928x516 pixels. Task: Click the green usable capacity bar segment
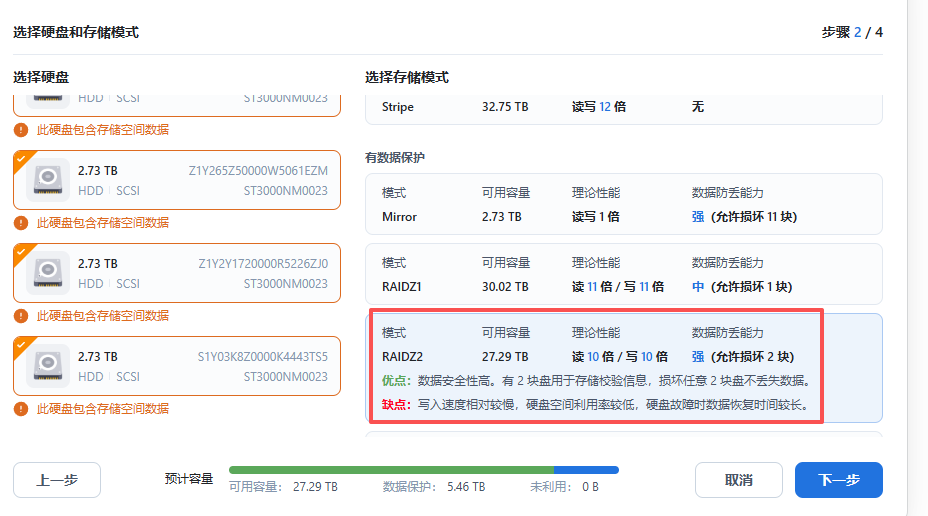(x=391, y=469)
